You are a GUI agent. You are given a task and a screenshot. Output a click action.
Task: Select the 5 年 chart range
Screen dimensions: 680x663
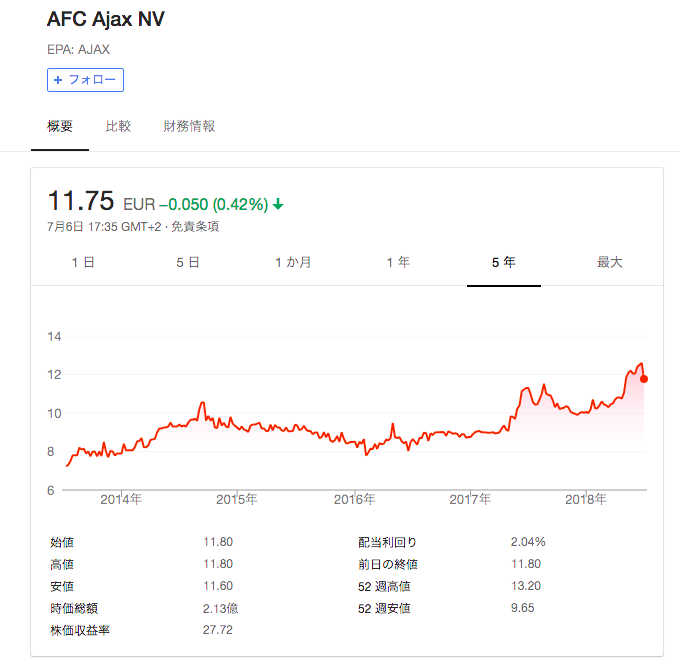pos(503,262)
